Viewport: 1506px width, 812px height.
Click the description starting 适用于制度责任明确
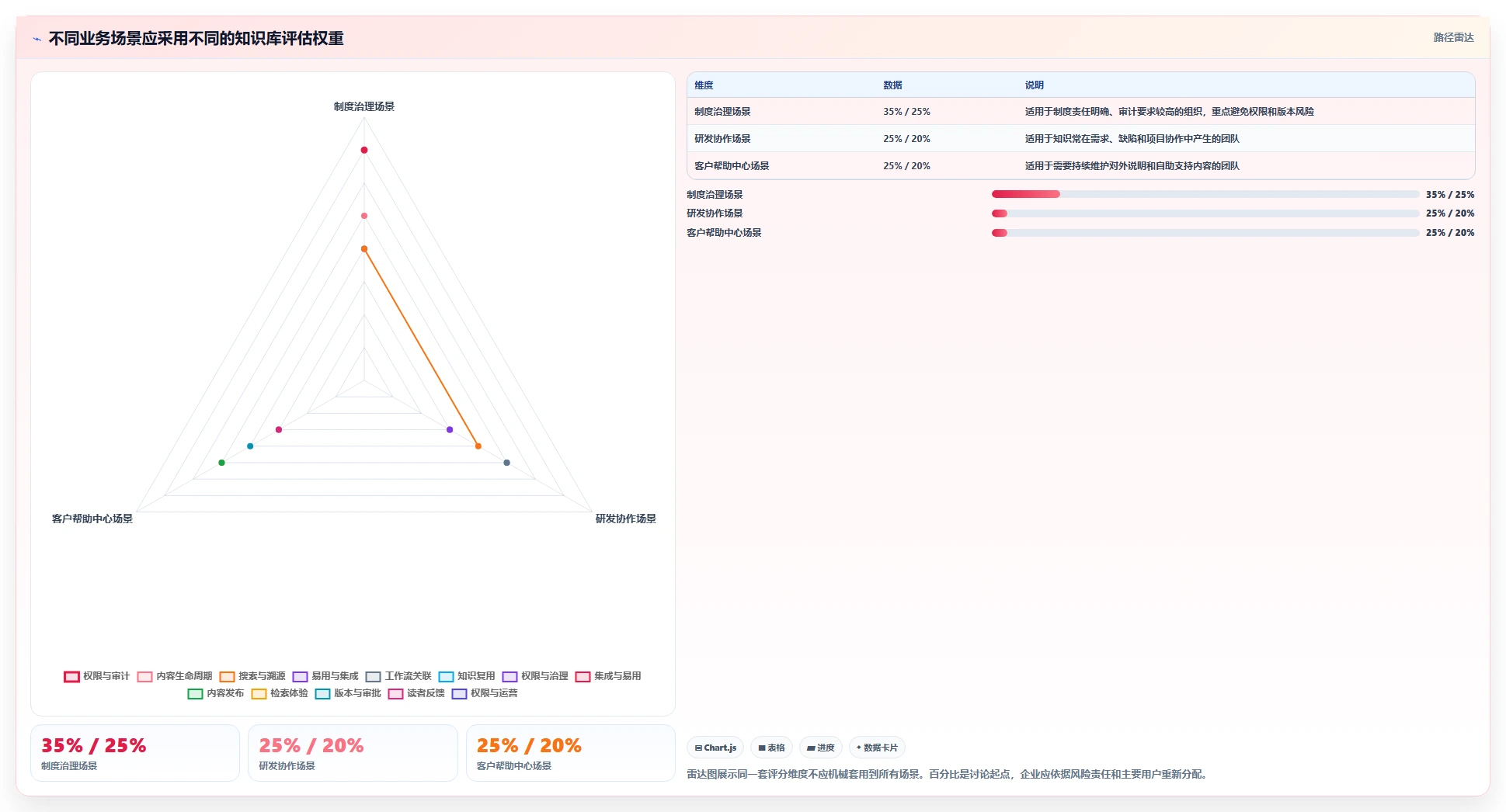tap(1169, 112)
